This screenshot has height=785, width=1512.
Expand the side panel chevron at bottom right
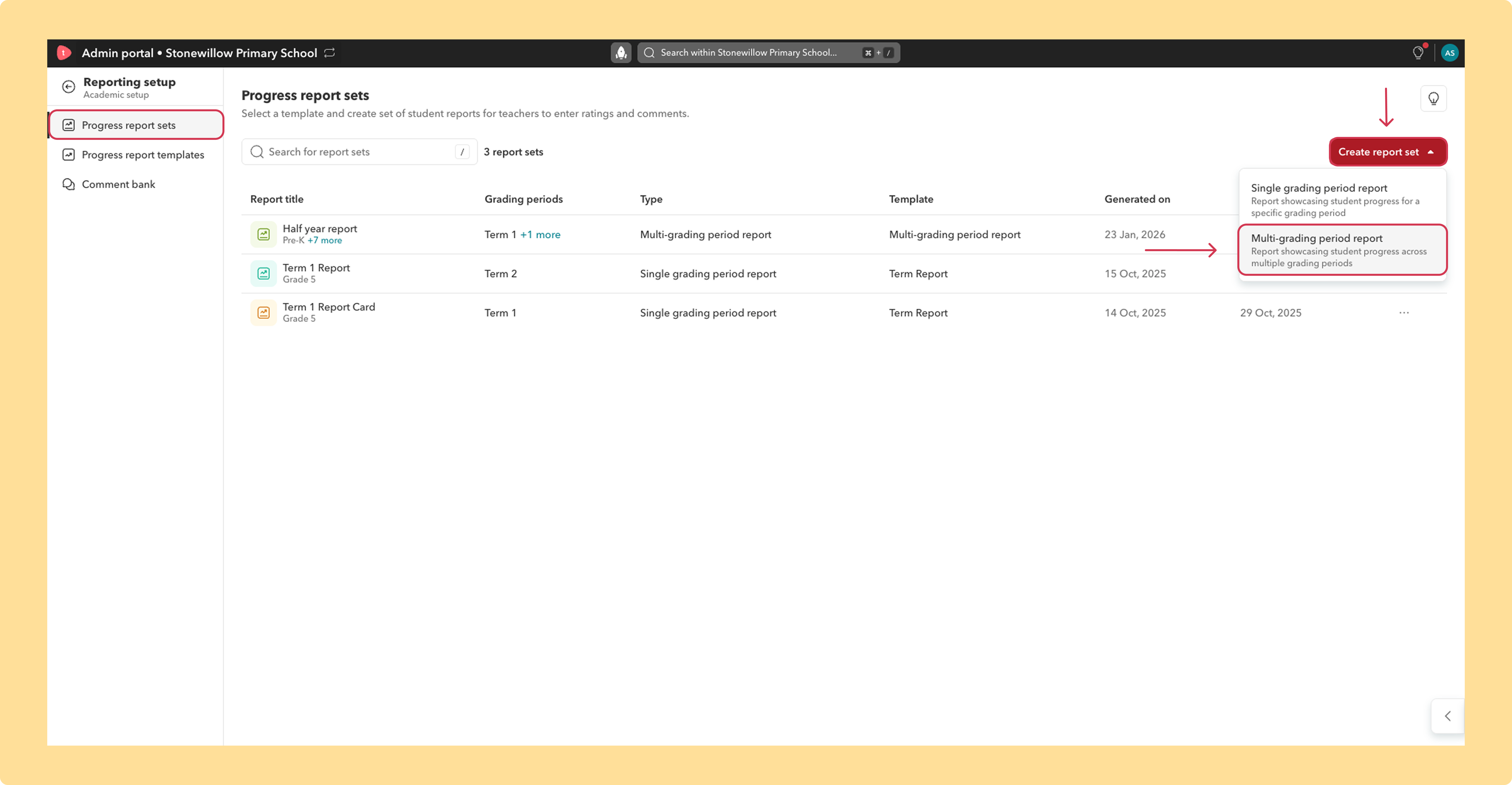pos(1448,716)
